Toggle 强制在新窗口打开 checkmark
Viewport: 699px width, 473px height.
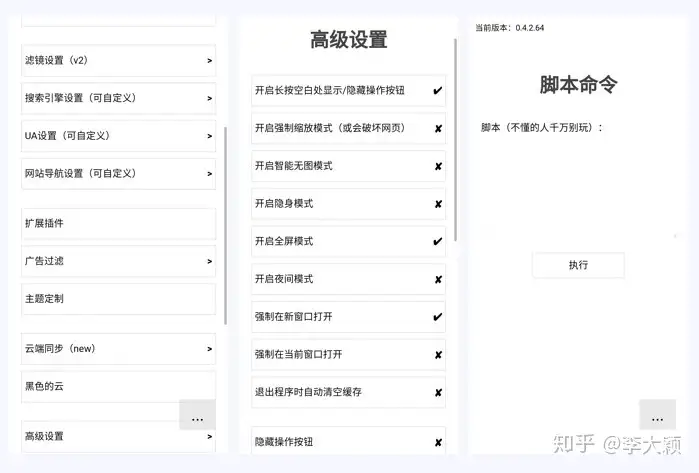(x=438, y=317)
